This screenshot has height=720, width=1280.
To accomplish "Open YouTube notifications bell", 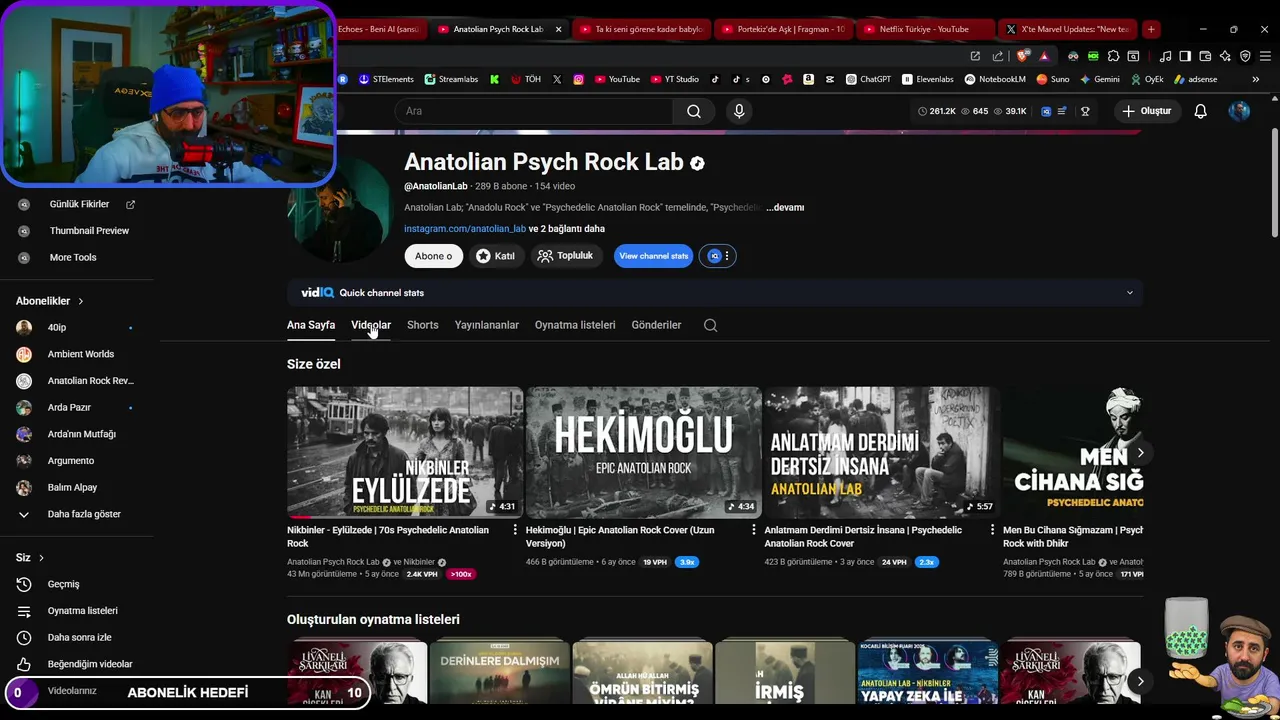I will [1201, 111].
